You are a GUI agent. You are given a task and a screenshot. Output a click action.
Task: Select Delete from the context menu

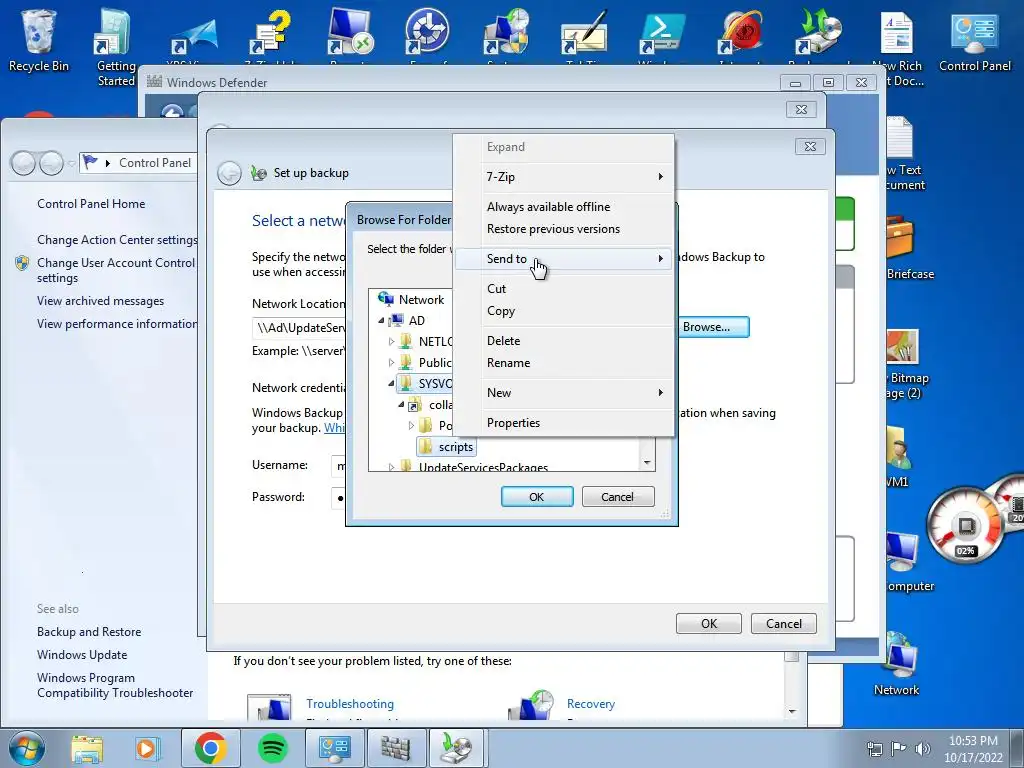click(x=564, y=341)
